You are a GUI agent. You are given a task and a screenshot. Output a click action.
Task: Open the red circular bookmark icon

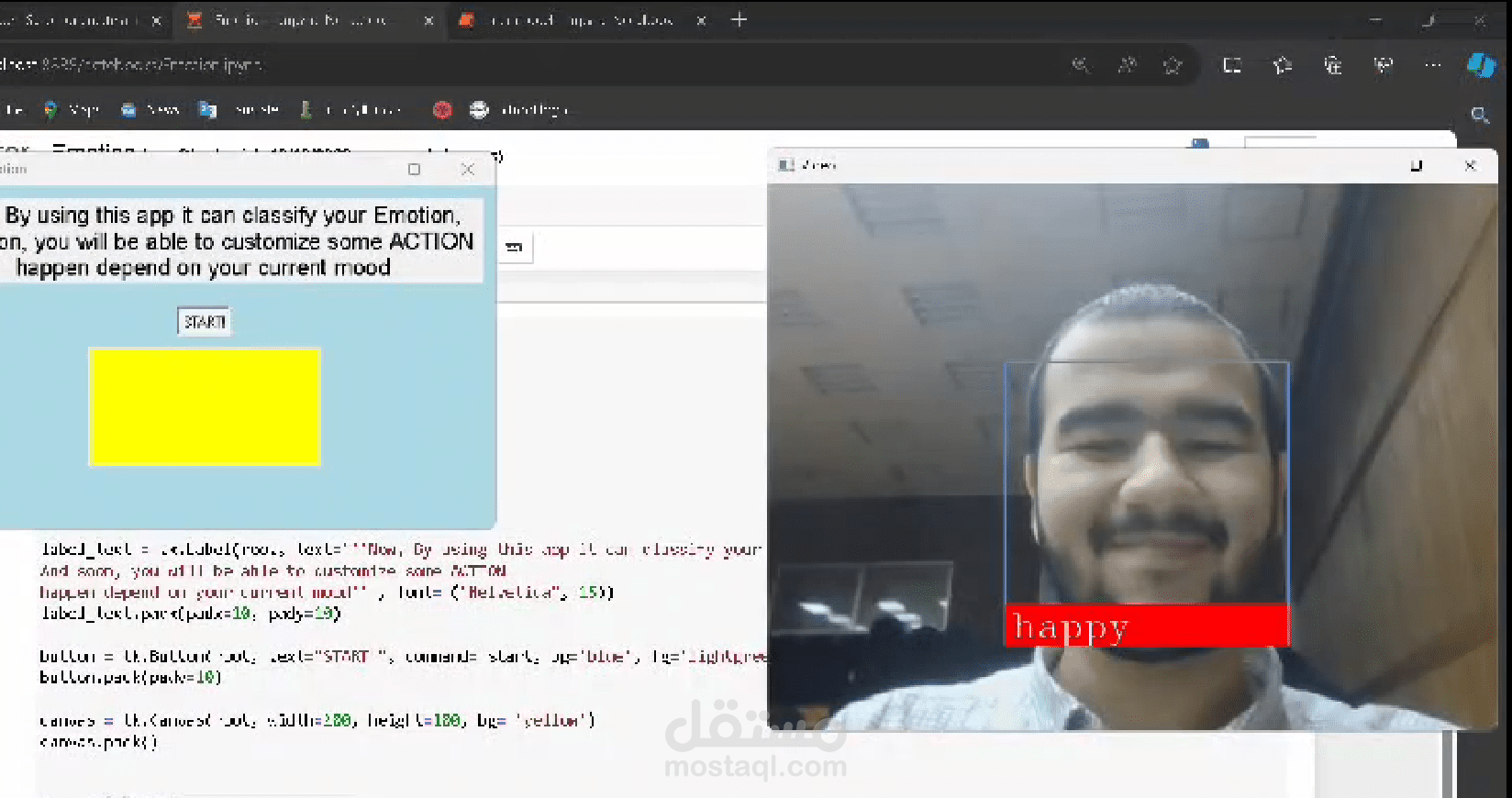442,110
